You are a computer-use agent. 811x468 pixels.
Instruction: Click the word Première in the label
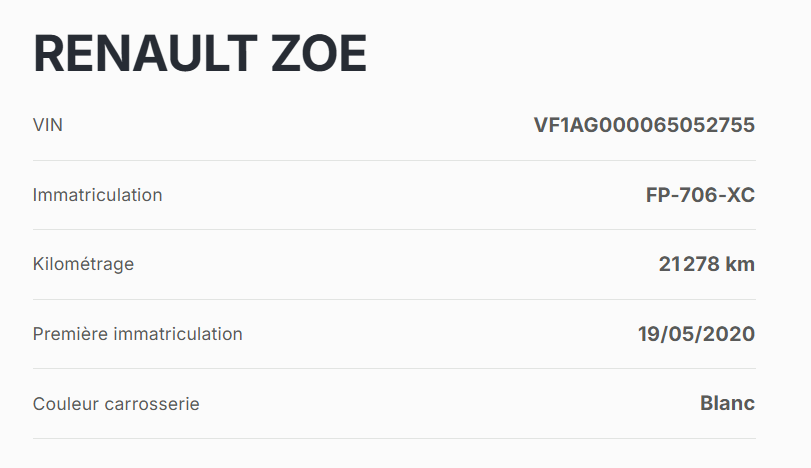tap(69, 334)
